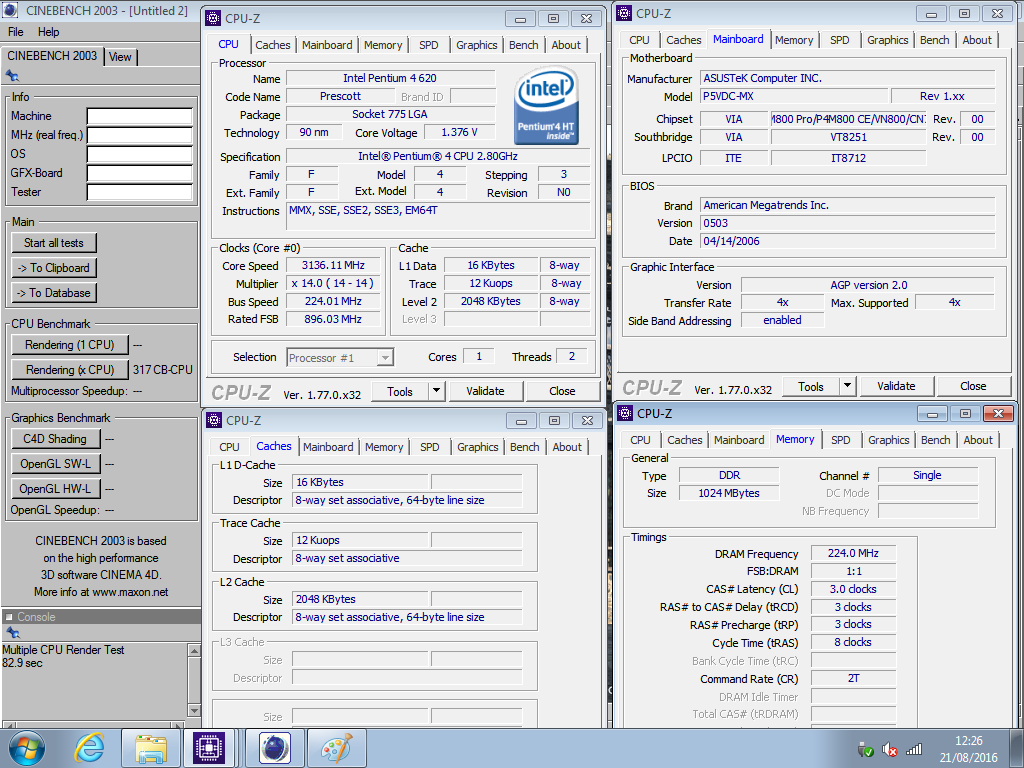Click the motherboard model P5VDC-MX
The width and height of the screenshot is (1024, 768).
[x=795, y=96]
